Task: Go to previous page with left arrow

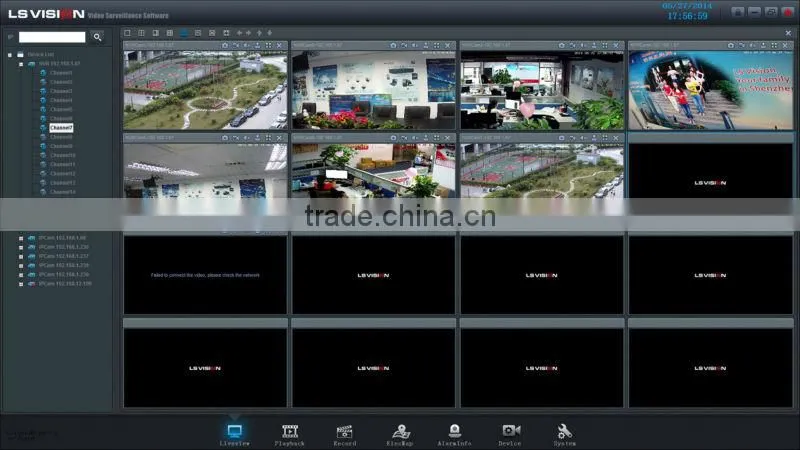Action: pyautogui.click(x=239, y=33)
